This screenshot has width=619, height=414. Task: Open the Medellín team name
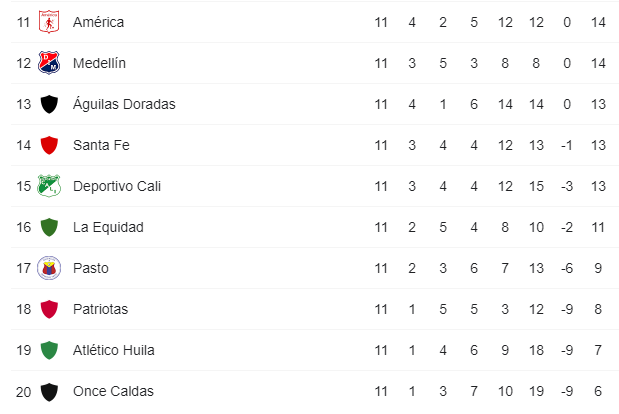click(x=99, y=63)
